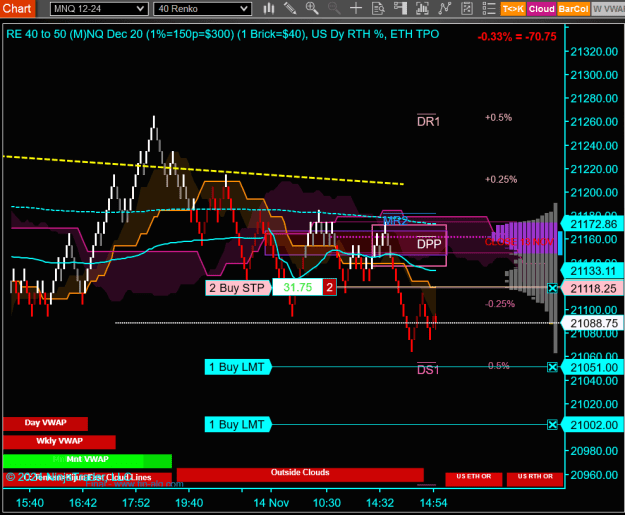Open the chart style bars icon
Viewport: 625px width, 515px height.
[269, 8]
